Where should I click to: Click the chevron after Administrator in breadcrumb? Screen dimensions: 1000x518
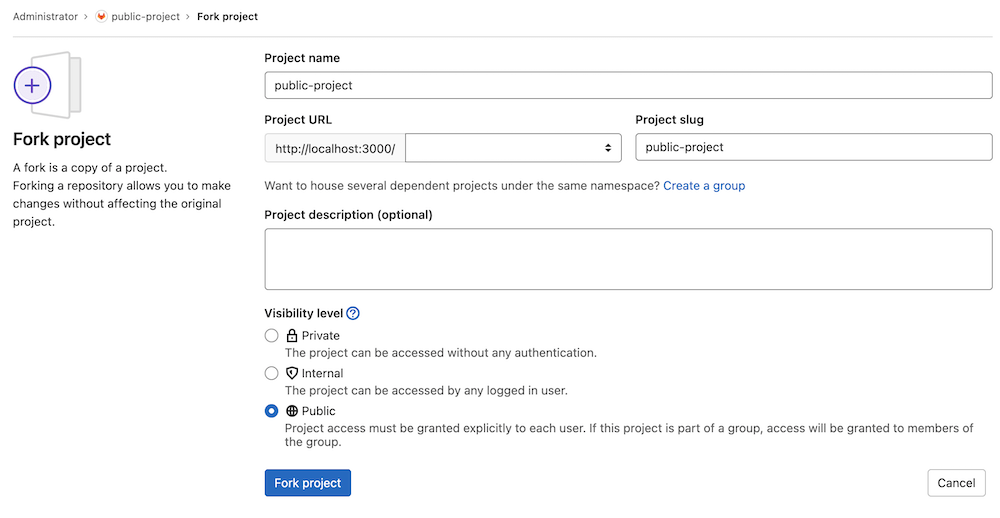[x=86, y=17]
